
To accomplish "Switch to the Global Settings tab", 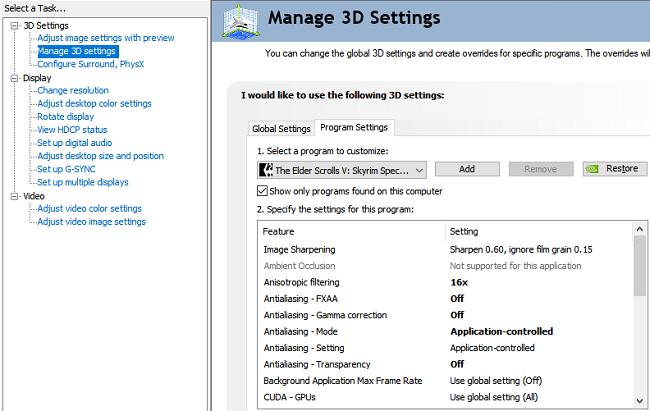I will 281,128.
